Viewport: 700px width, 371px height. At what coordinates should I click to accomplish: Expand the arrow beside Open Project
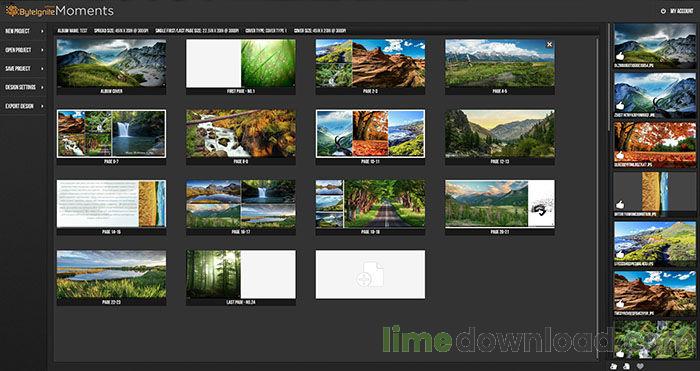coord(42,50)
